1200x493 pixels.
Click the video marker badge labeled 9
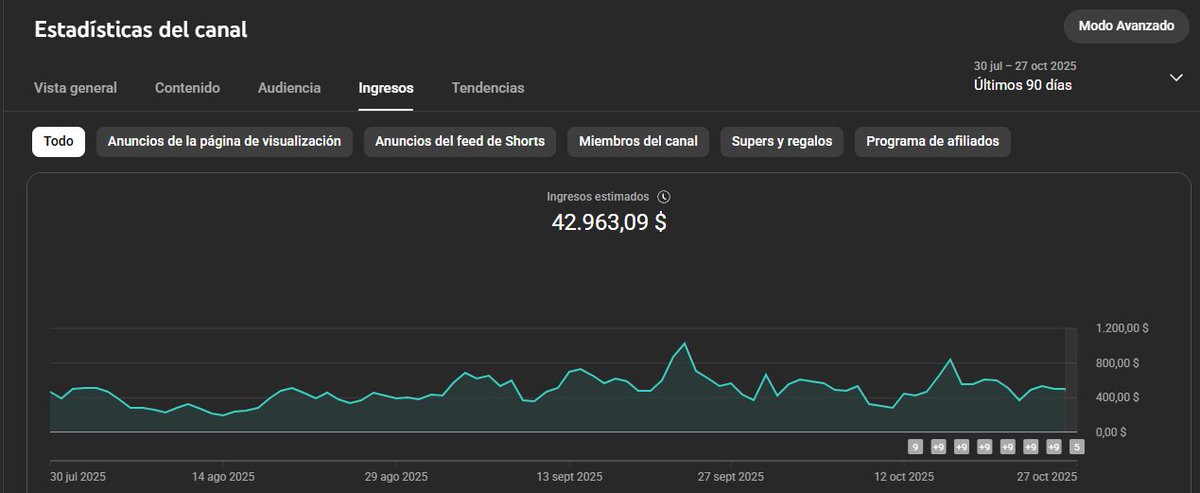point(915,447)
